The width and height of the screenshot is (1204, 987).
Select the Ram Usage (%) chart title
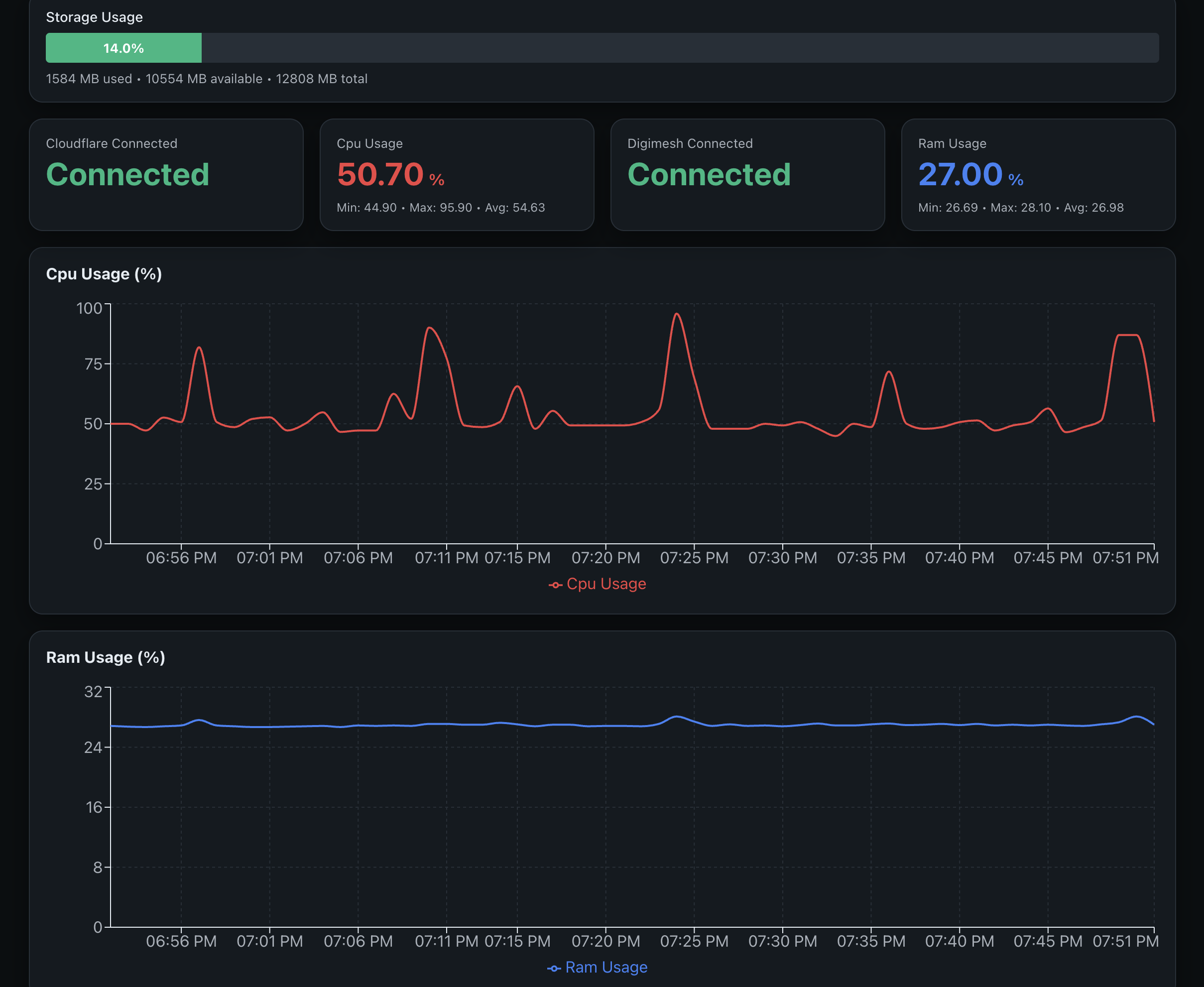105,657
